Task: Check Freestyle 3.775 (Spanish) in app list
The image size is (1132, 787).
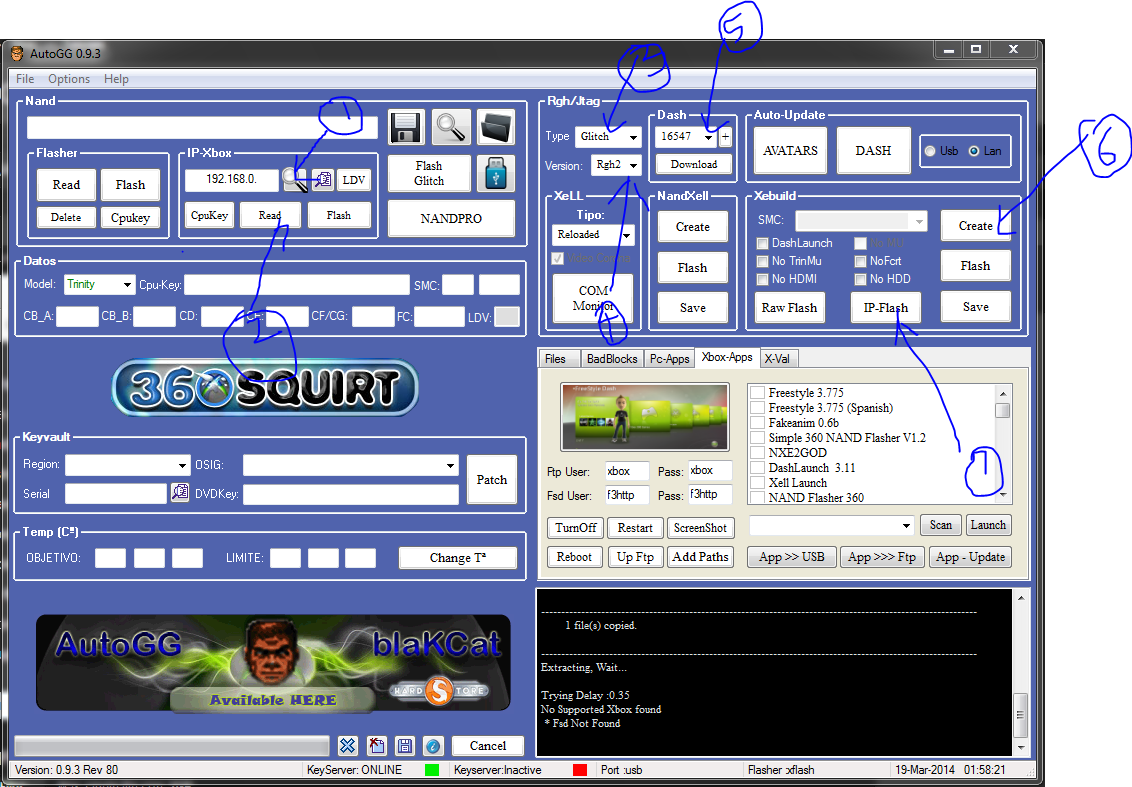Action: (758, 408)
